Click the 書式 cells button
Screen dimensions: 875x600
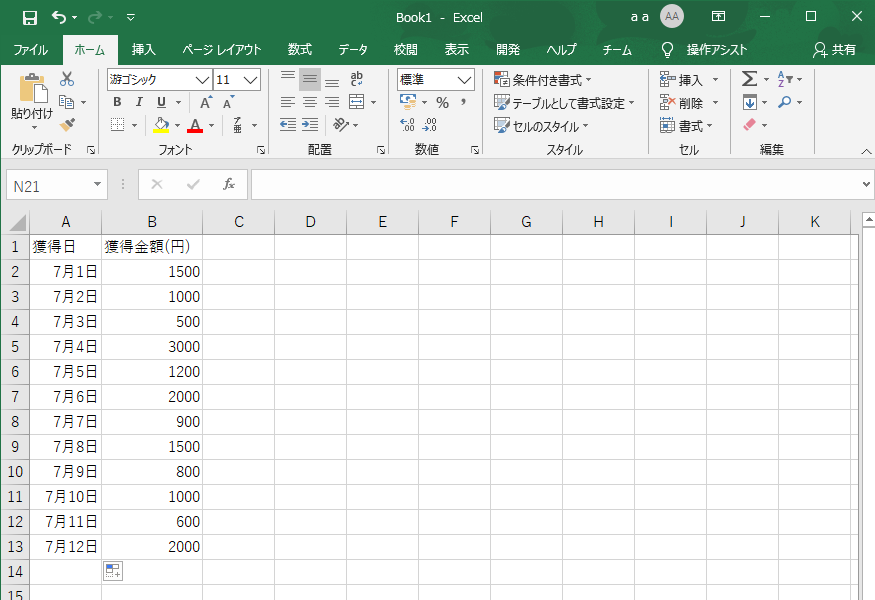coord(686,126)
